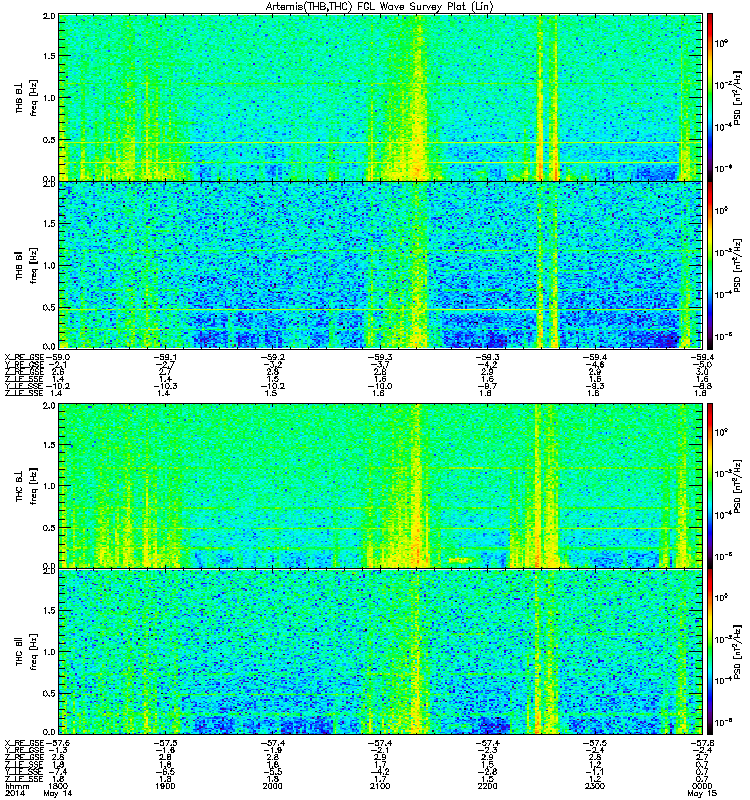Click the THC B∥ spectrogram panel
The width and height of the screenshot is (750, 800).
tap(380, 651)
